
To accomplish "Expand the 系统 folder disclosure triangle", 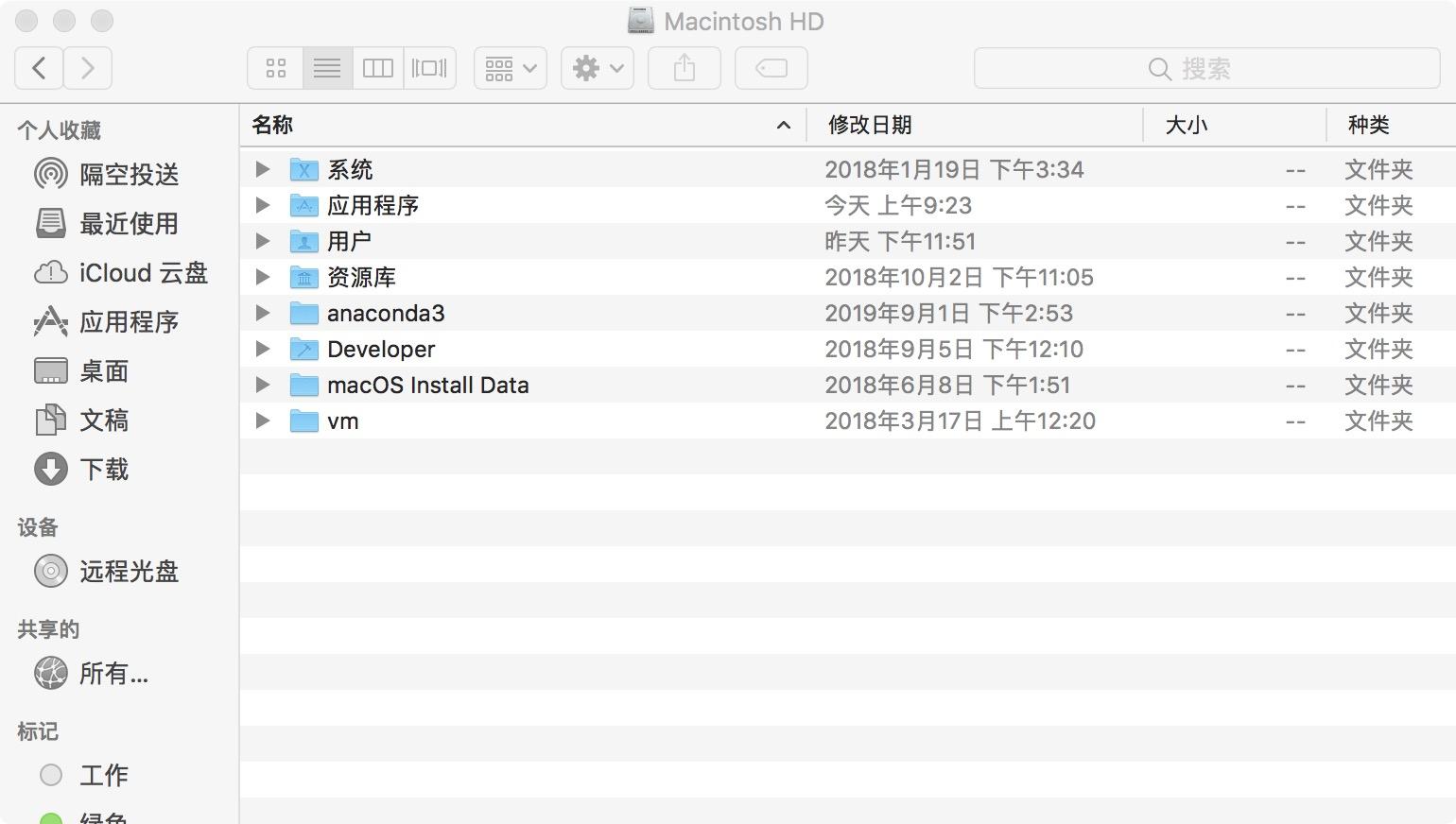I will [x=262, y=168].
